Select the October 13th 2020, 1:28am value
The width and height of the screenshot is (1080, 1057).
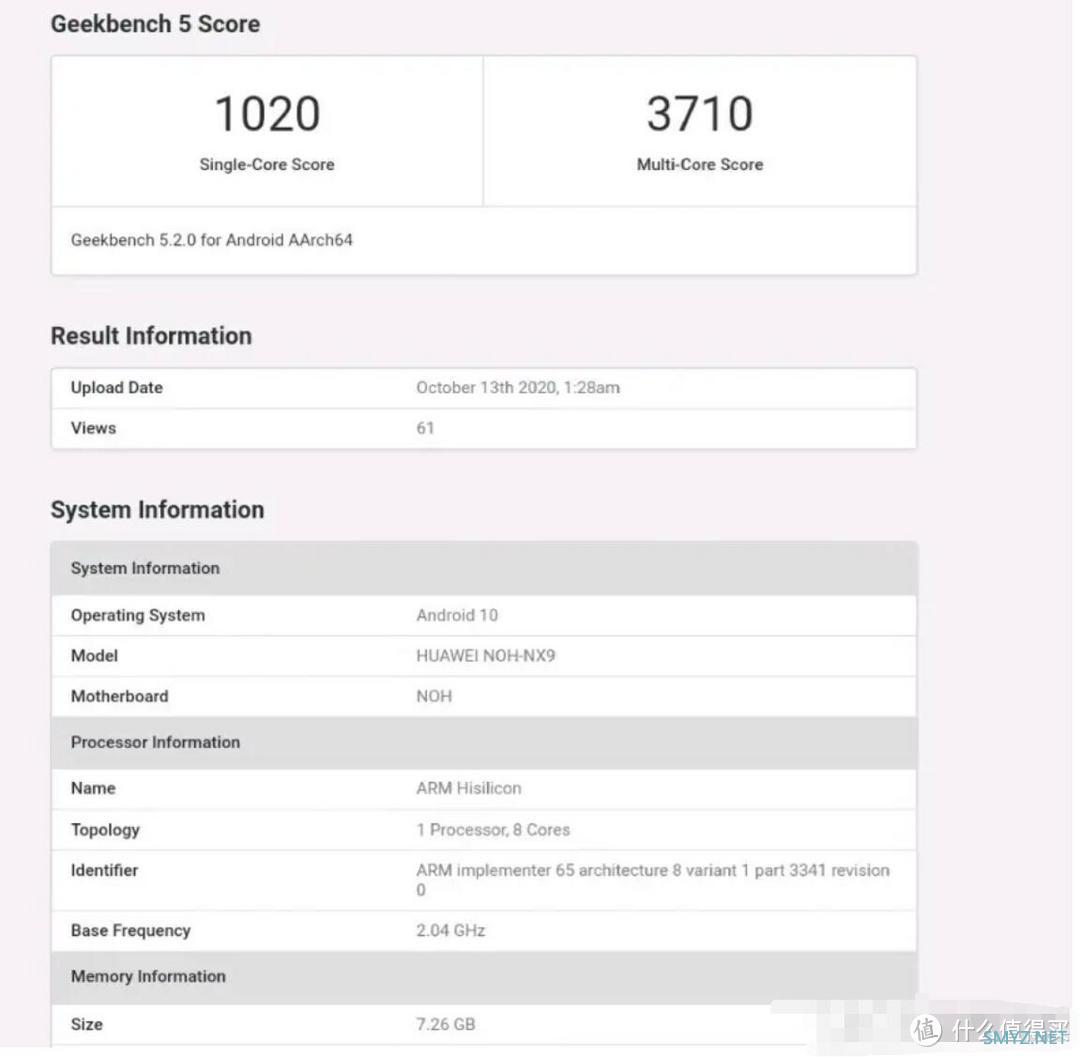coord(518,388)
